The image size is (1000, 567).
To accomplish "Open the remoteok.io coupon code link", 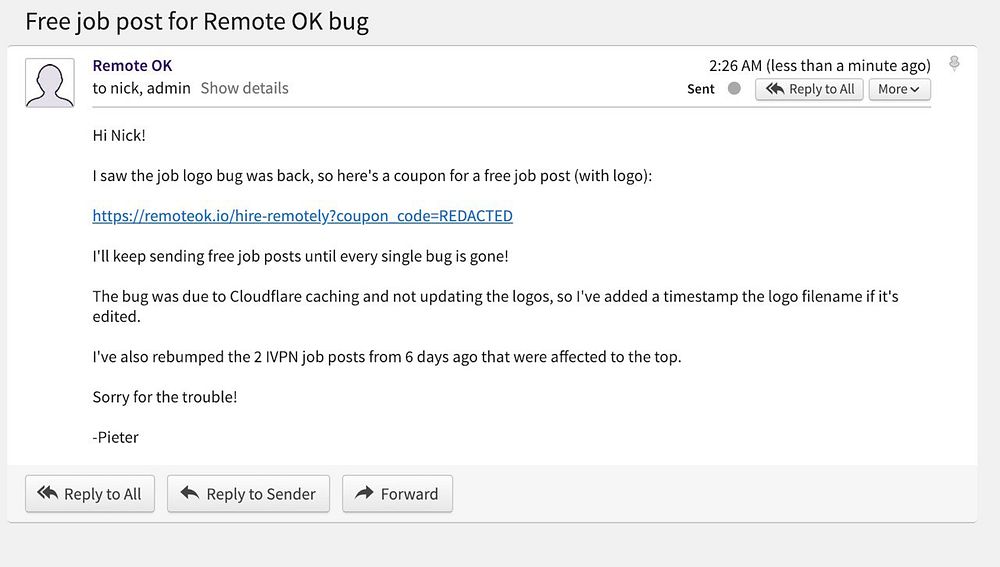I will tap(302, 216).
